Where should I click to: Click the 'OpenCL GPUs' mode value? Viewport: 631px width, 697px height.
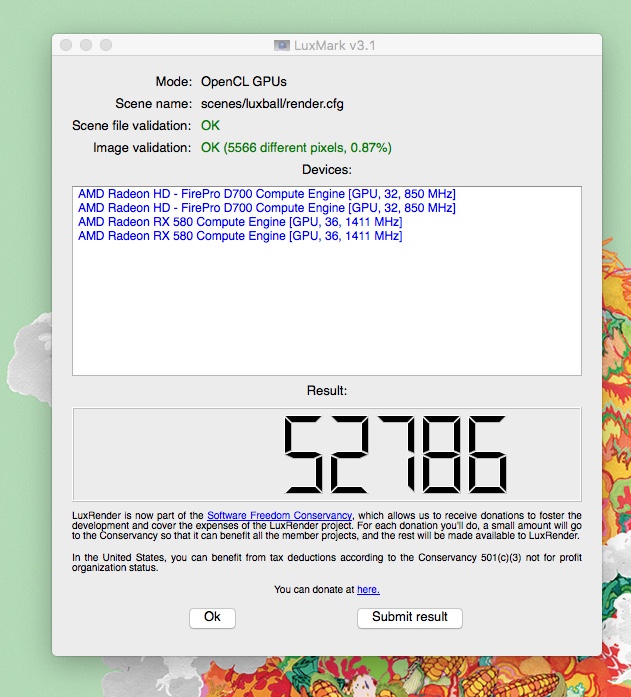click(x=244, y=82)
